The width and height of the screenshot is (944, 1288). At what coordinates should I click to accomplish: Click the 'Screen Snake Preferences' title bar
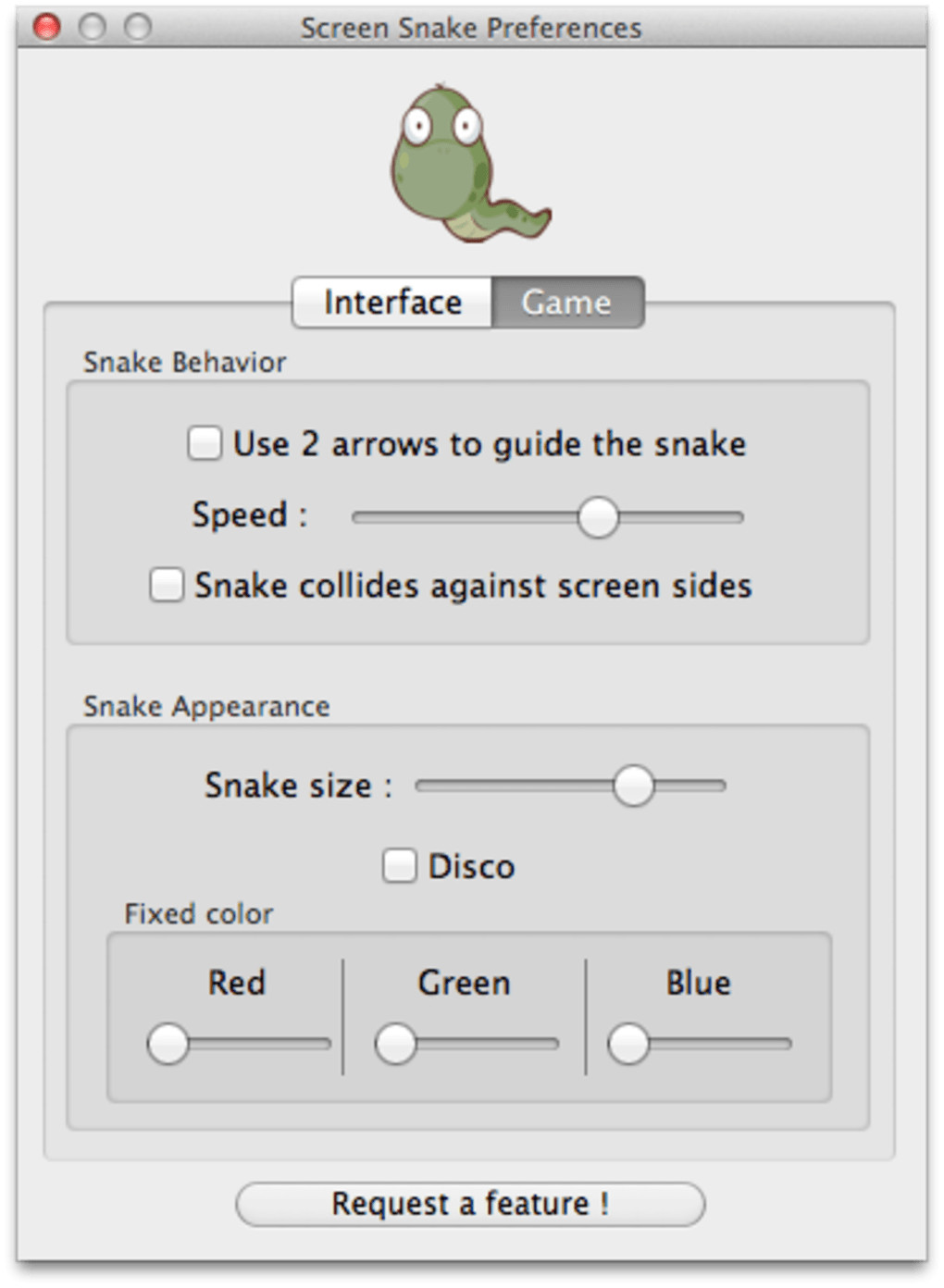click(470, 28)
